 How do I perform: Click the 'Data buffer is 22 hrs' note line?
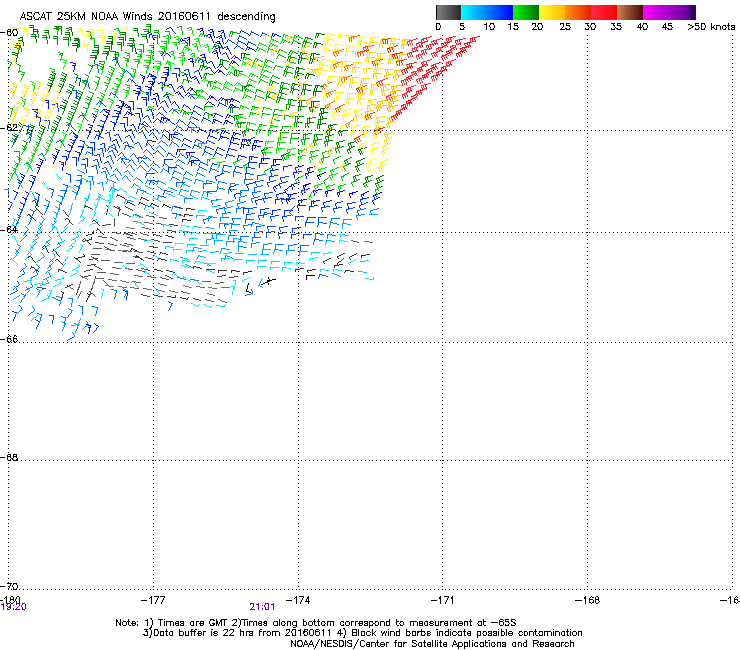tap(362, 633)
